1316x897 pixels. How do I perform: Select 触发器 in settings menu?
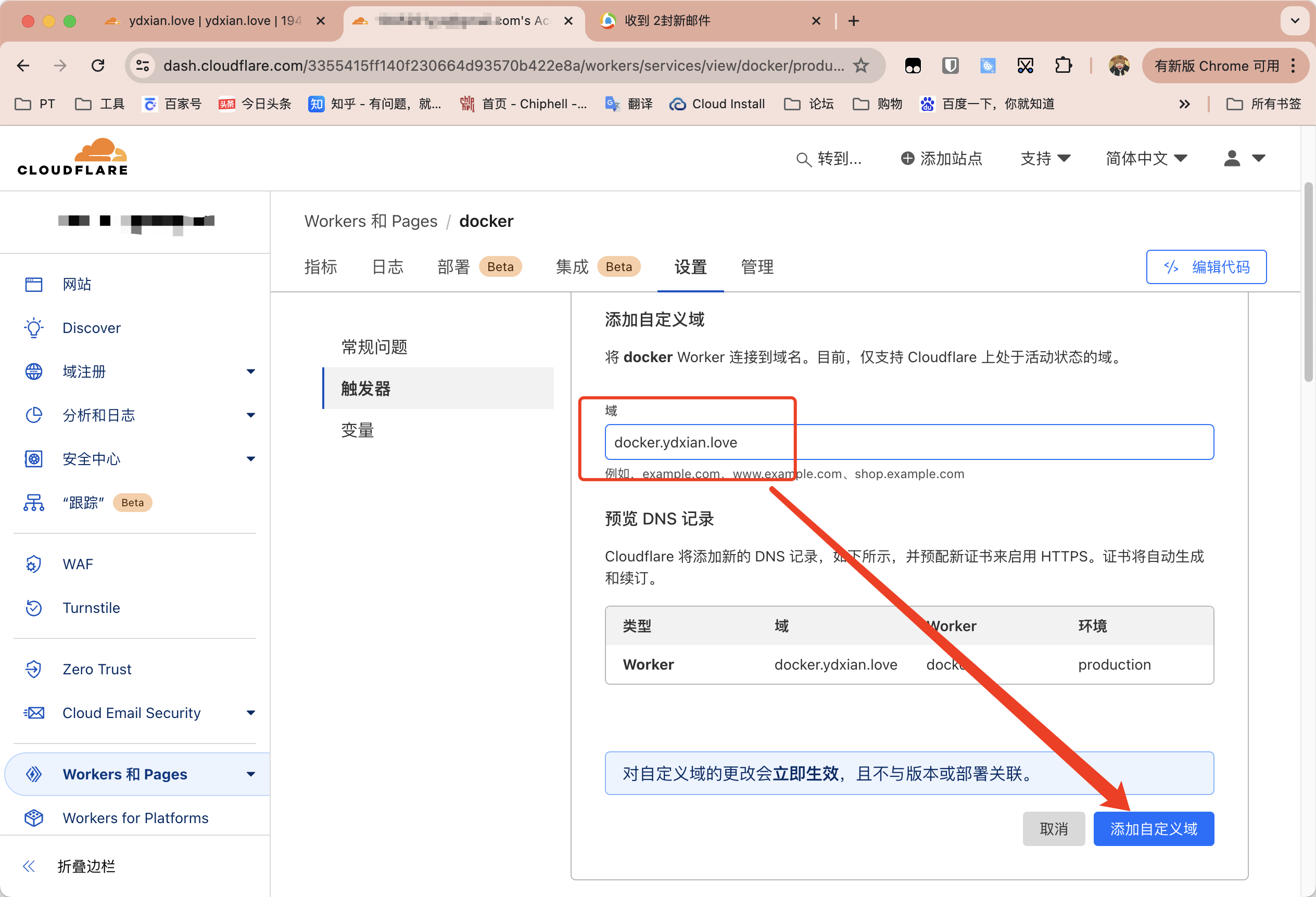pyautogui.click(x=438, y=388)
